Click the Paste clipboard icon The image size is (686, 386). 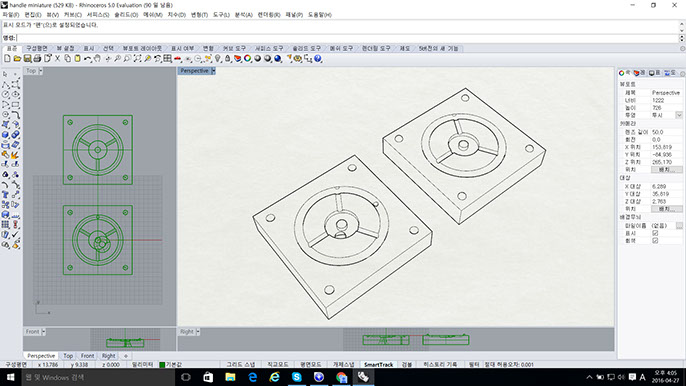pos(77,58)
